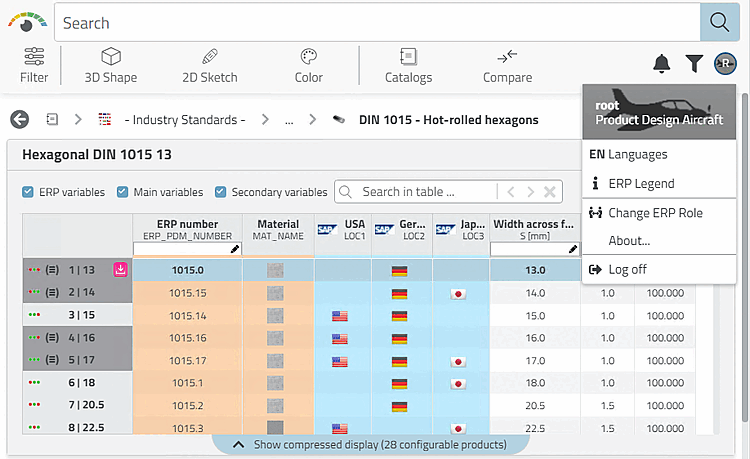Click the notifications bell icon
This screenshot has width=750, height=459.
pyautogui.click(x=661, y=64)
